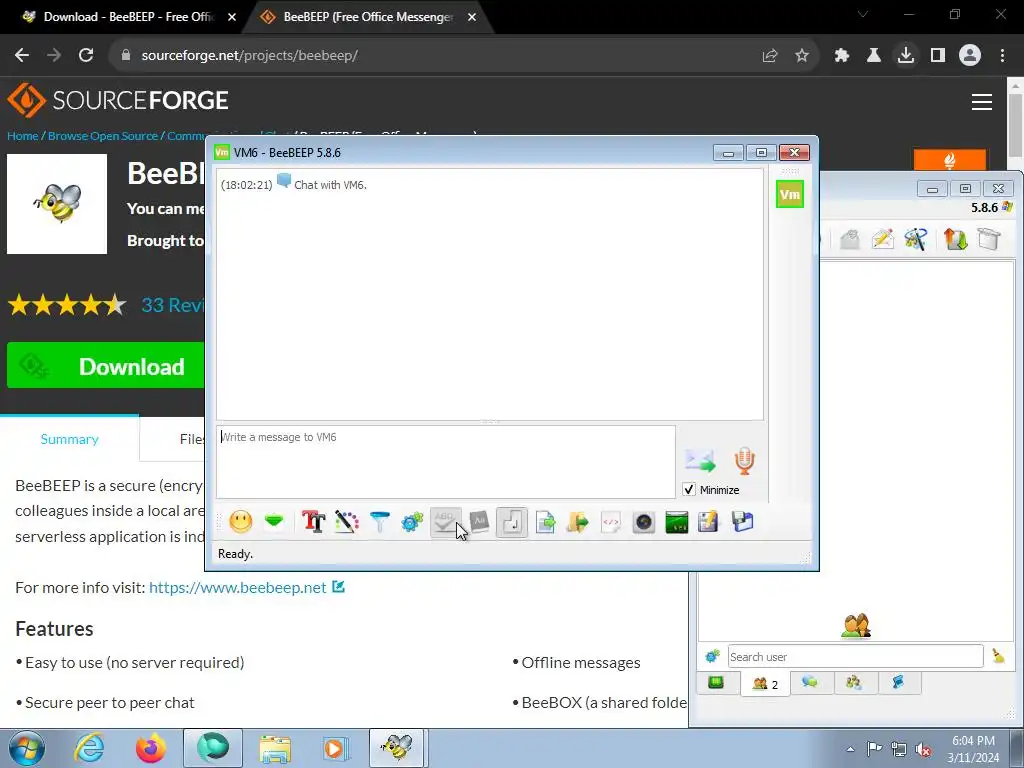This screenshot has height=768, width=1024.
Task: Bookmark this page with the star icon
Action: [802, 56]
